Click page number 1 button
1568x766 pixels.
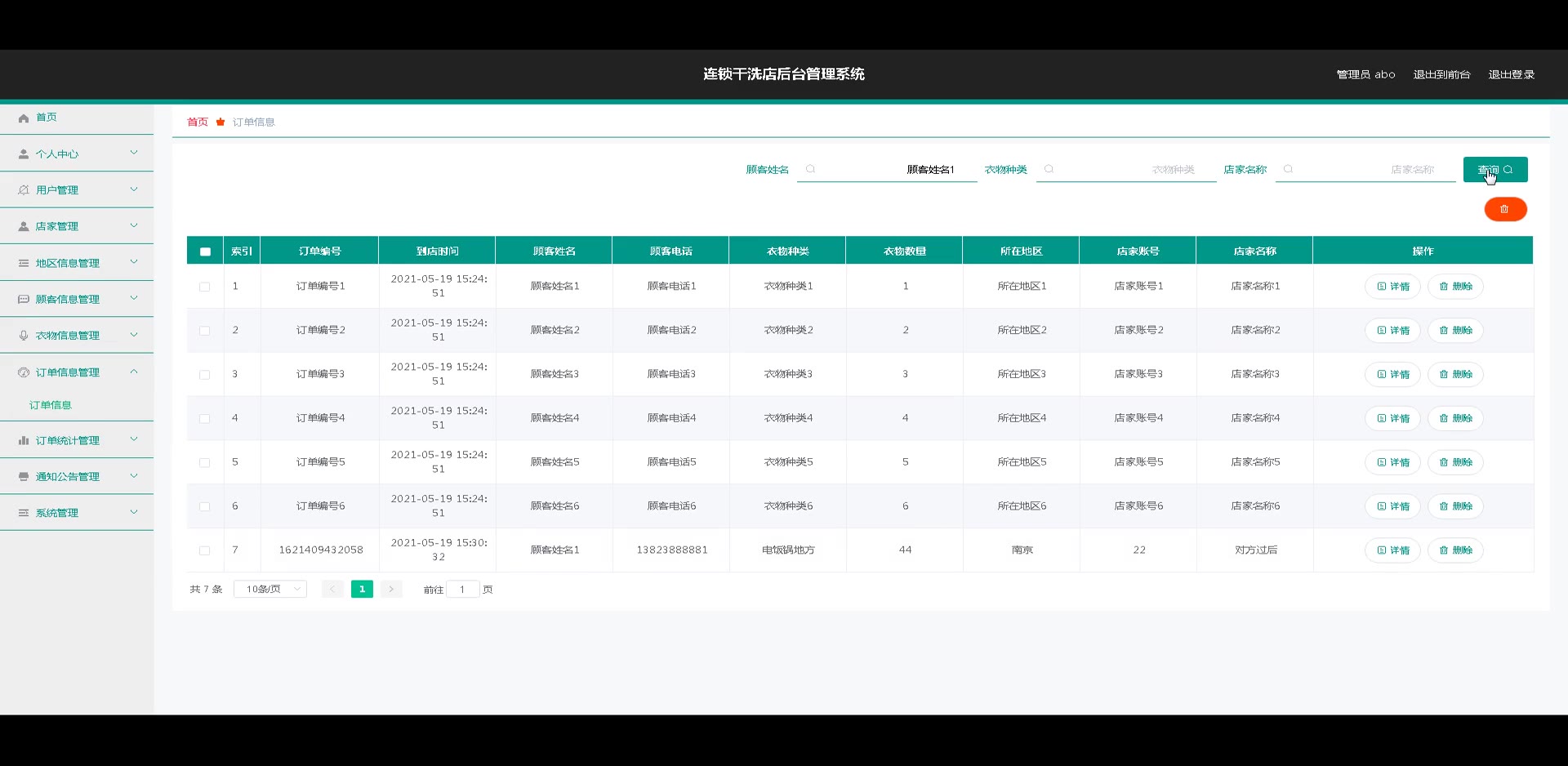362,589
